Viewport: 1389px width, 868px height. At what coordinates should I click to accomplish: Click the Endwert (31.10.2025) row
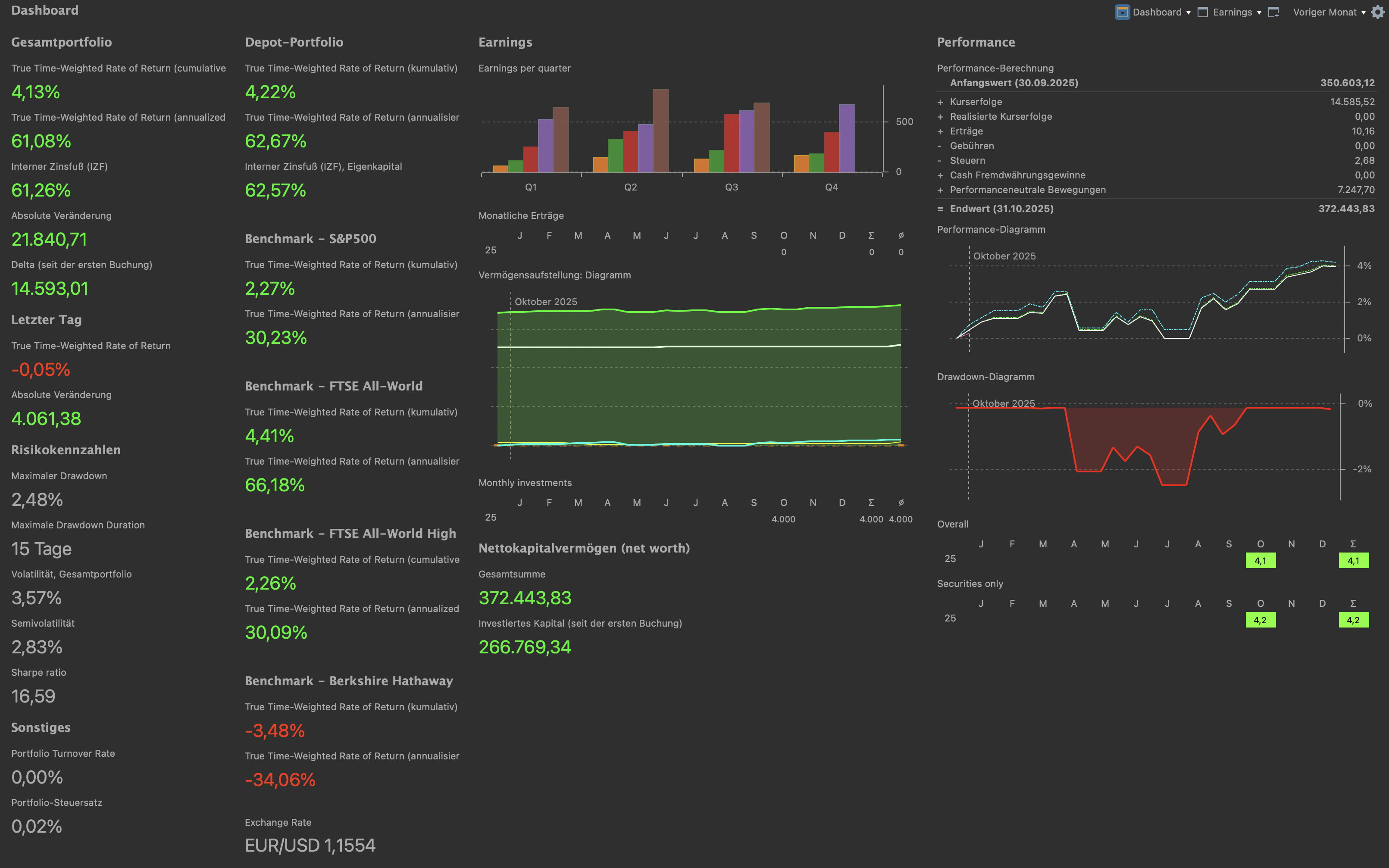1001,209
